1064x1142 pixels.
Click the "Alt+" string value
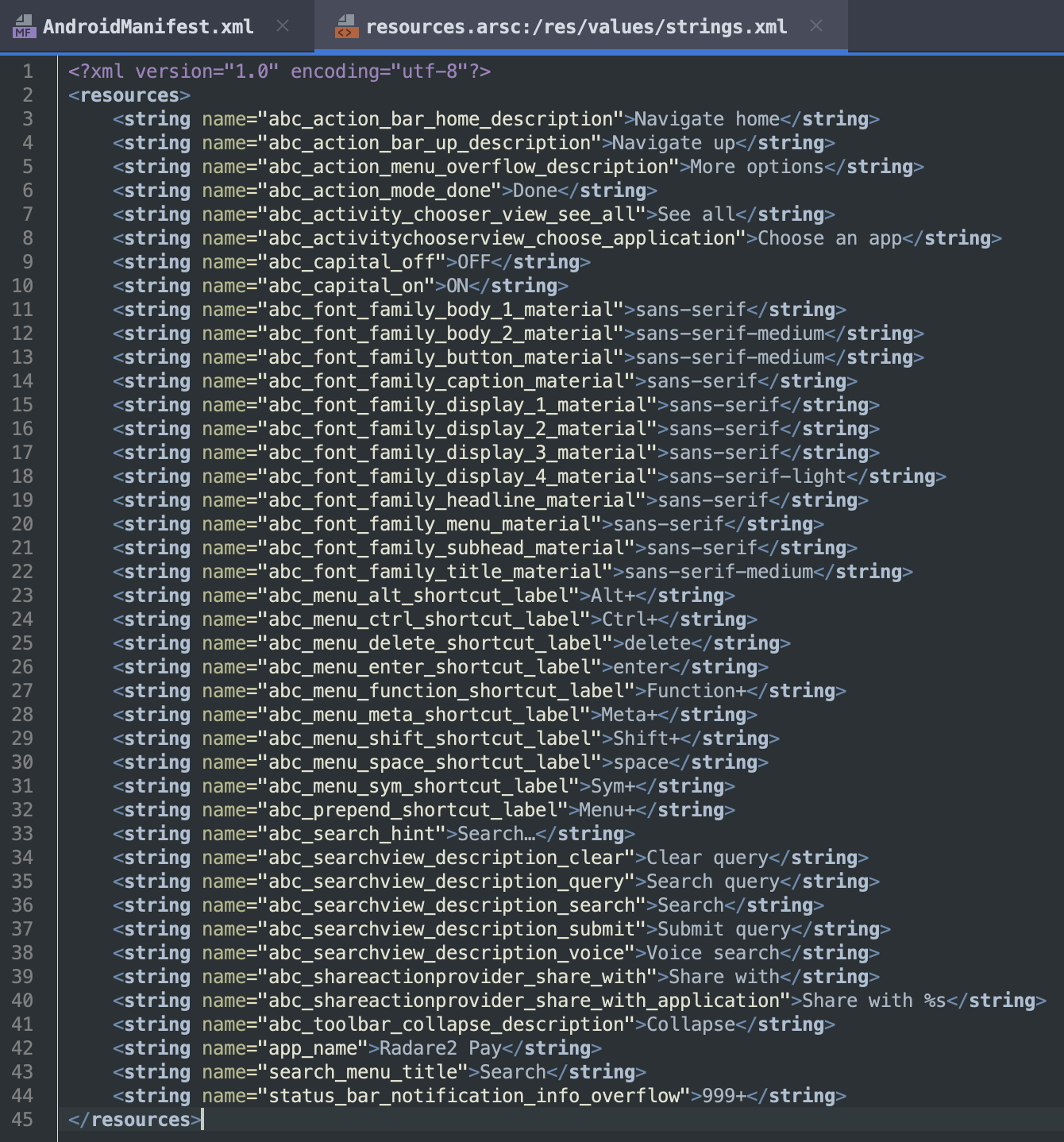614,596
